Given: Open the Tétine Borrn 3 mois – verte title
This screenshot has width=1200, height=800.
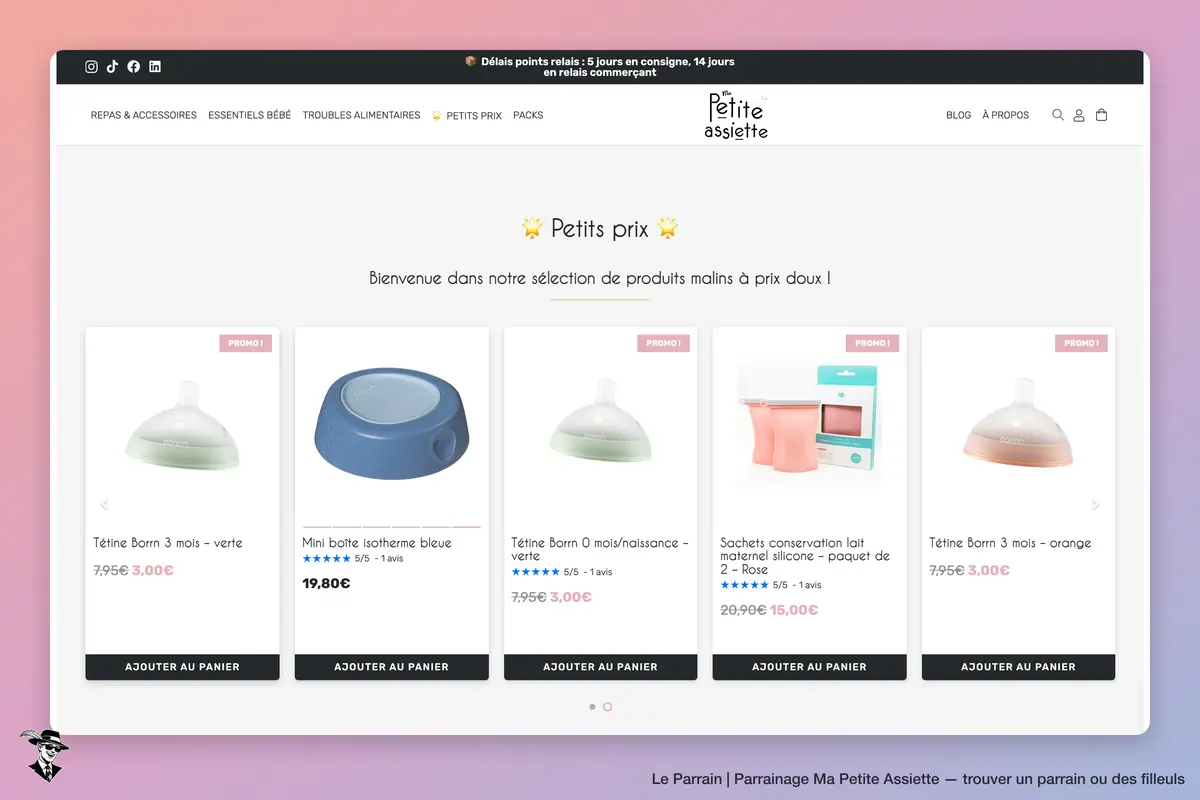Looking at the screenshot, I should point(168,543).
